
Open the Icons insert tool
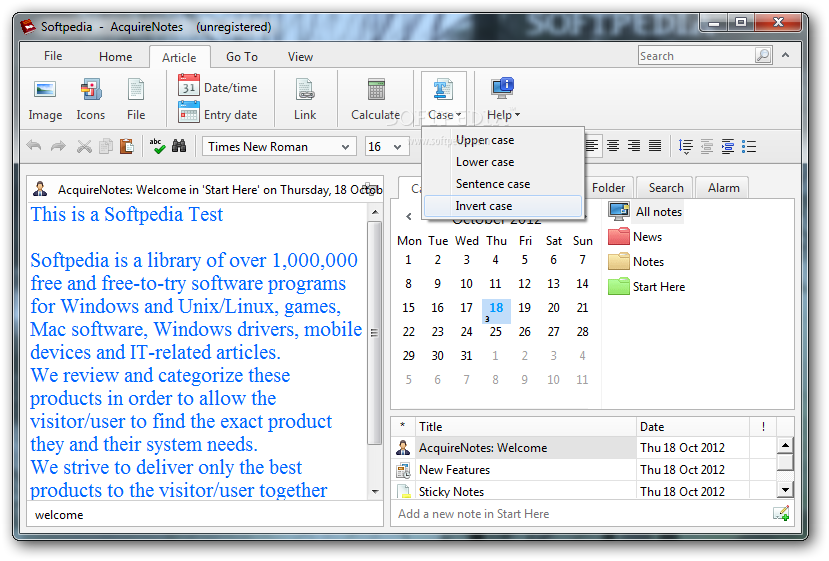click(90, 100)
